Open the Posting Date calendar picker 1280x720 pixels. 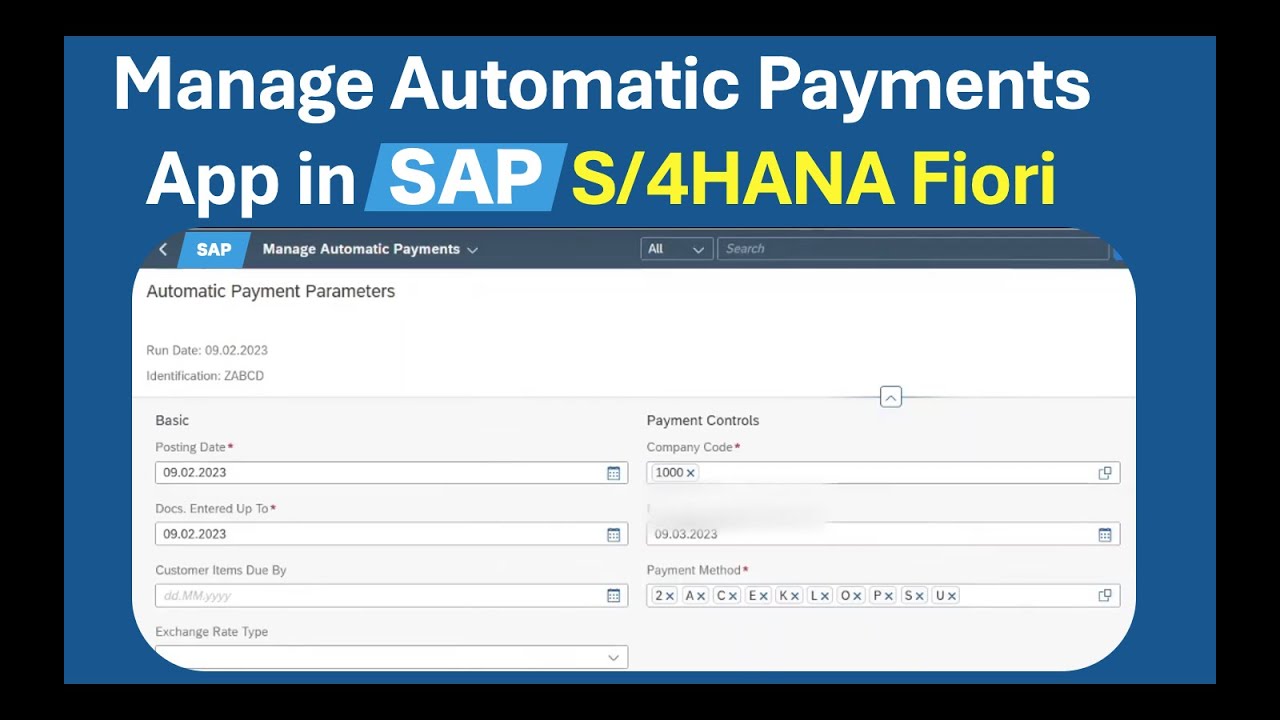click(x=614, y=473)
